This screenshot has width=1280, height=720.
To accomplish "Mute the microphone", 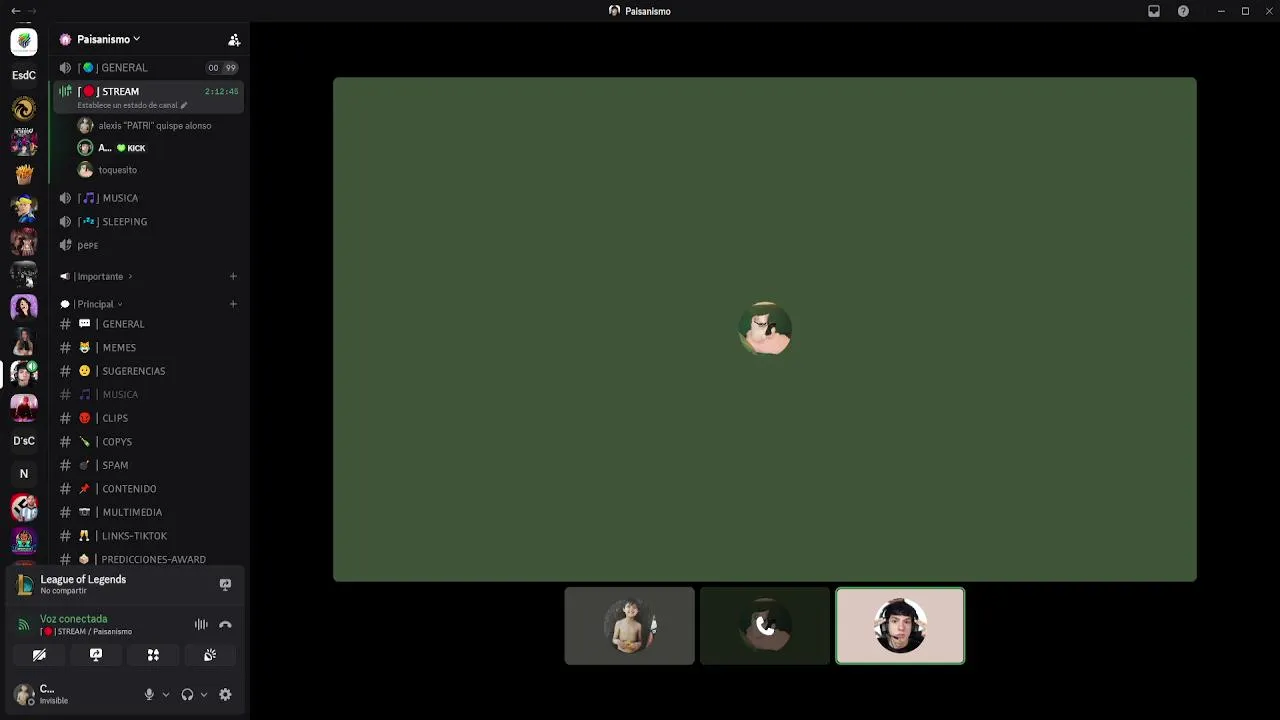I will [149, 694].
